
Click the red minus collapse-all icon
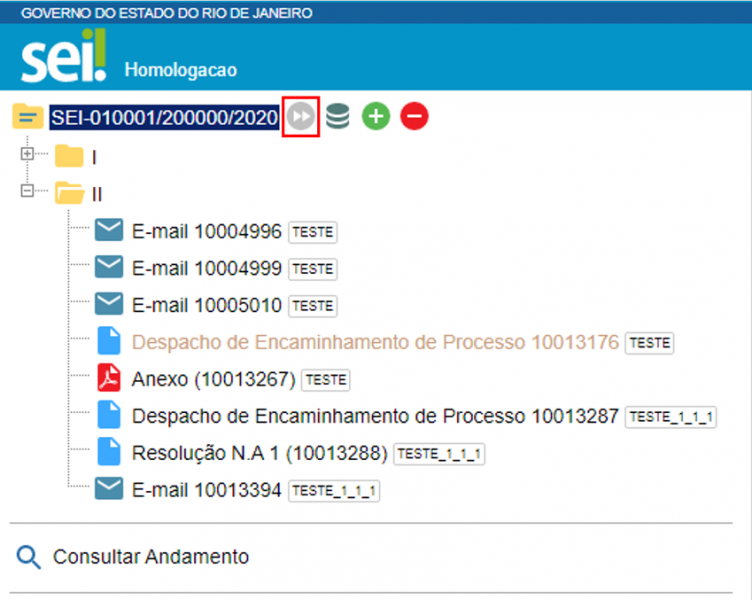tap(414, 117)
